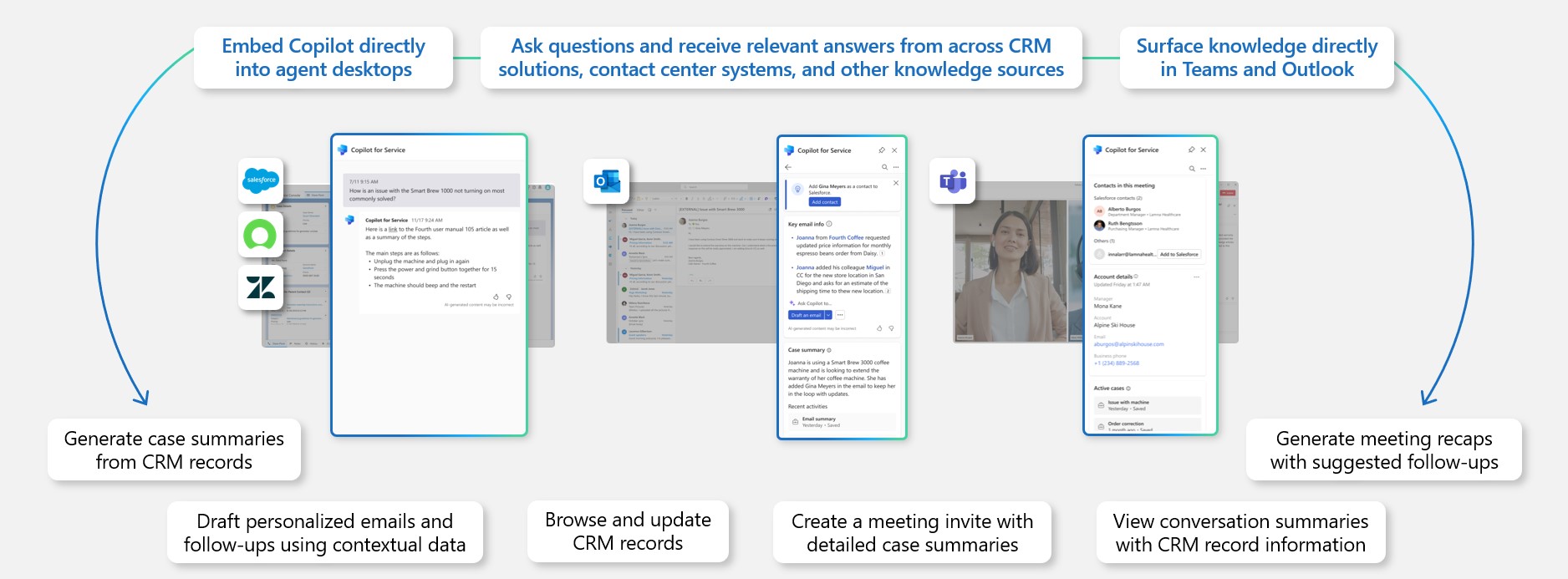
Task: Click the business phone number link
Action: [1116, 363]
